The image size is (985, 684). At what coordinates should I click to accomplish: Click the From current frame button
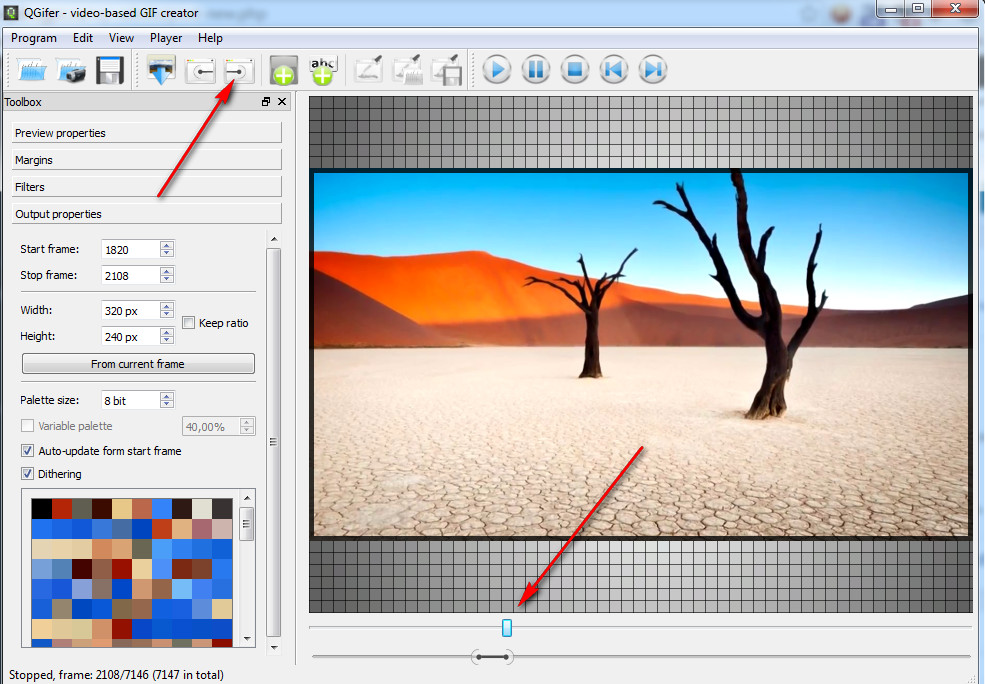pos(138,364)
